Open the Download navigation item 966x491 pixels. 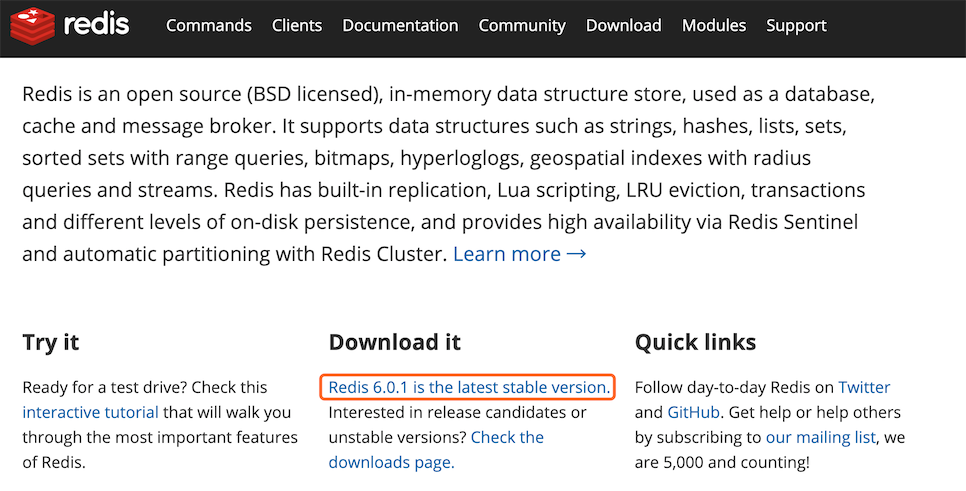click(x=623, y=25)
